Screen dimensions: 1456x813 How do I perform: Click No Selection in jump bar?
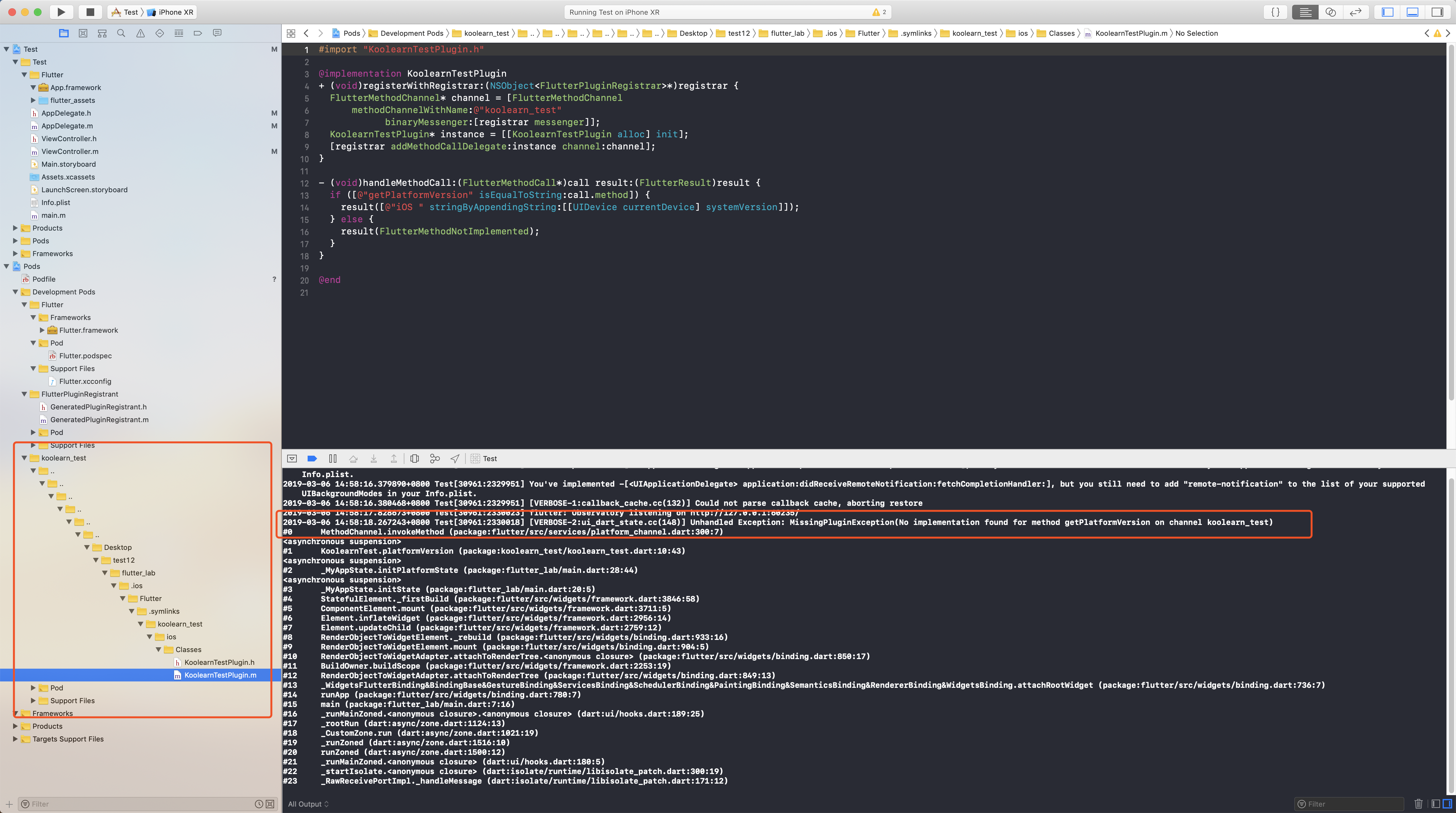[x=1197, y=33]
